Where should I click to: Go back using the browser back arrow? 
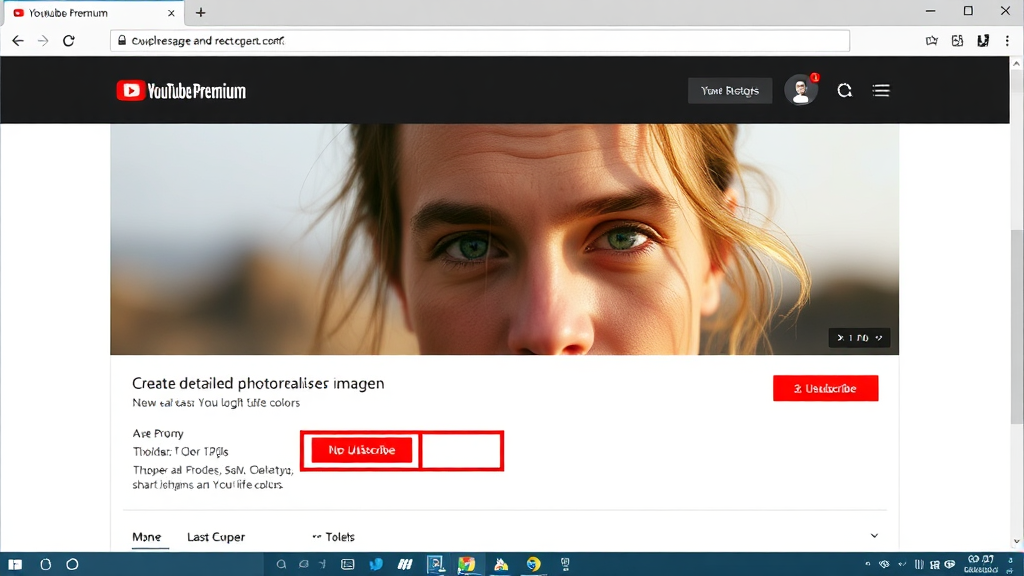click(x=18, y=41)
